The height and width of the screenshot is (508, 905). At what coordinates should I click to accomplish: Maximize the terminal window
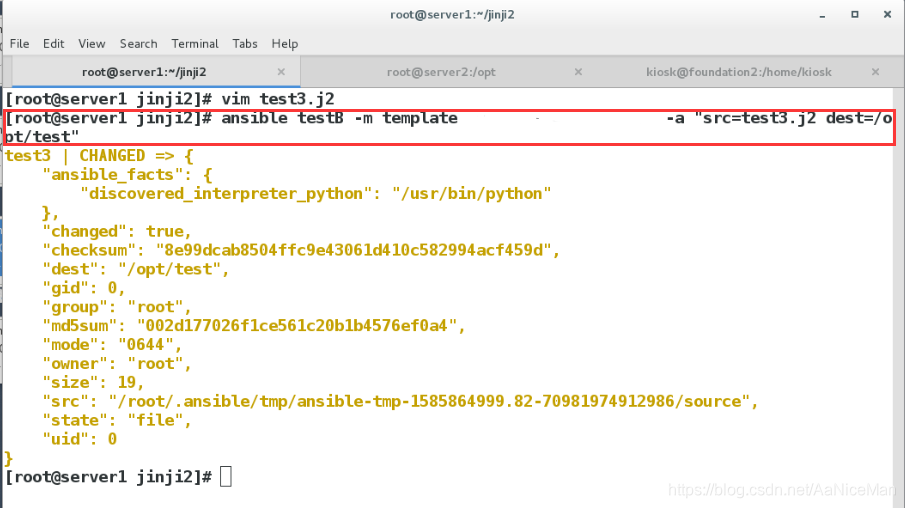(x=855, y=14)
